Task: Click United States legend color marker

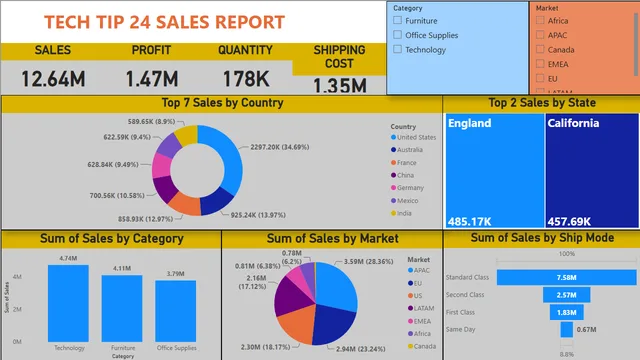Action: point(393,138)
